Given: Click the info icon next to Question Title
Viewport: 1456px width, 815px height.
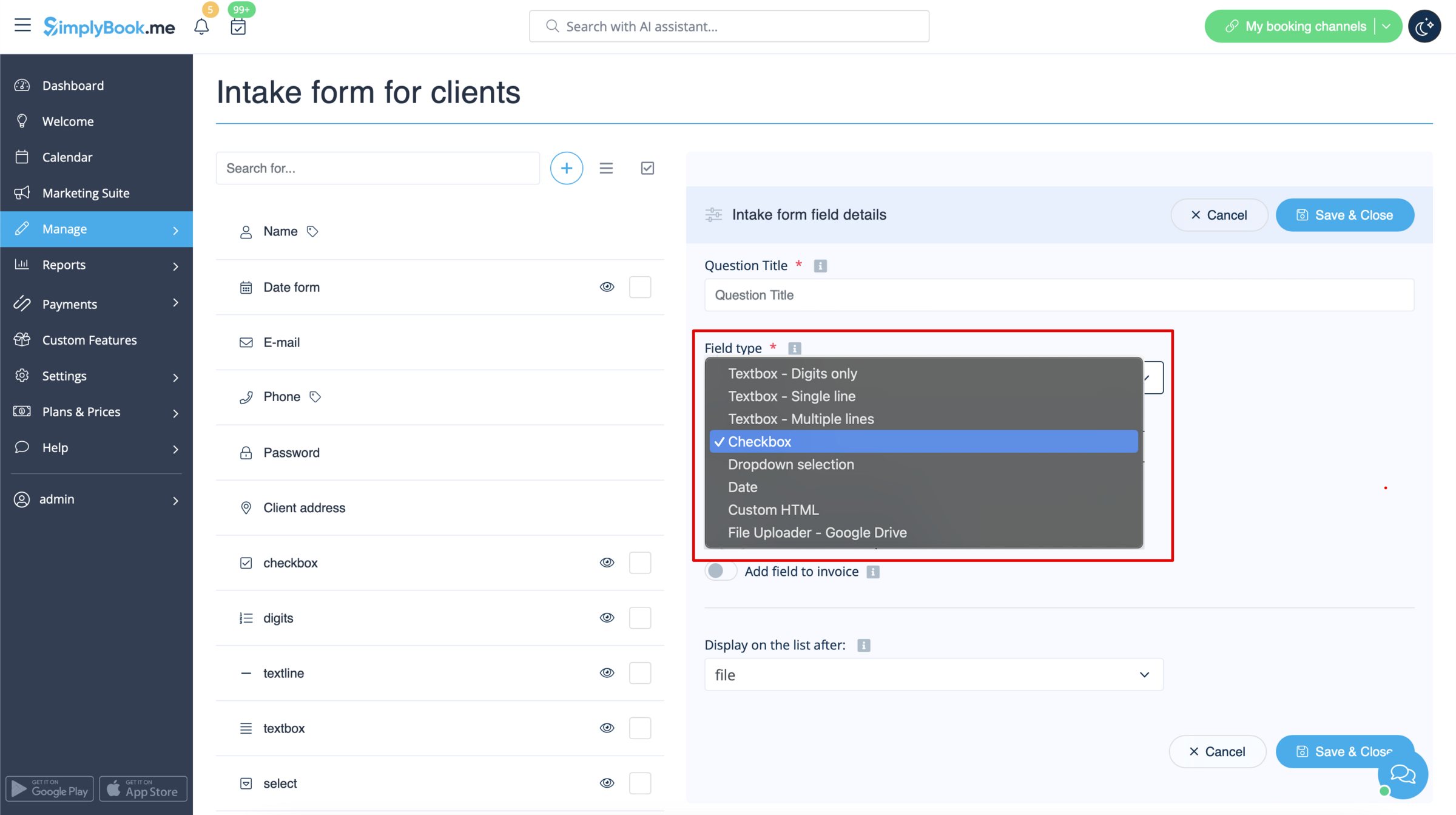Looking at the screenshot, I should [820, 265].
